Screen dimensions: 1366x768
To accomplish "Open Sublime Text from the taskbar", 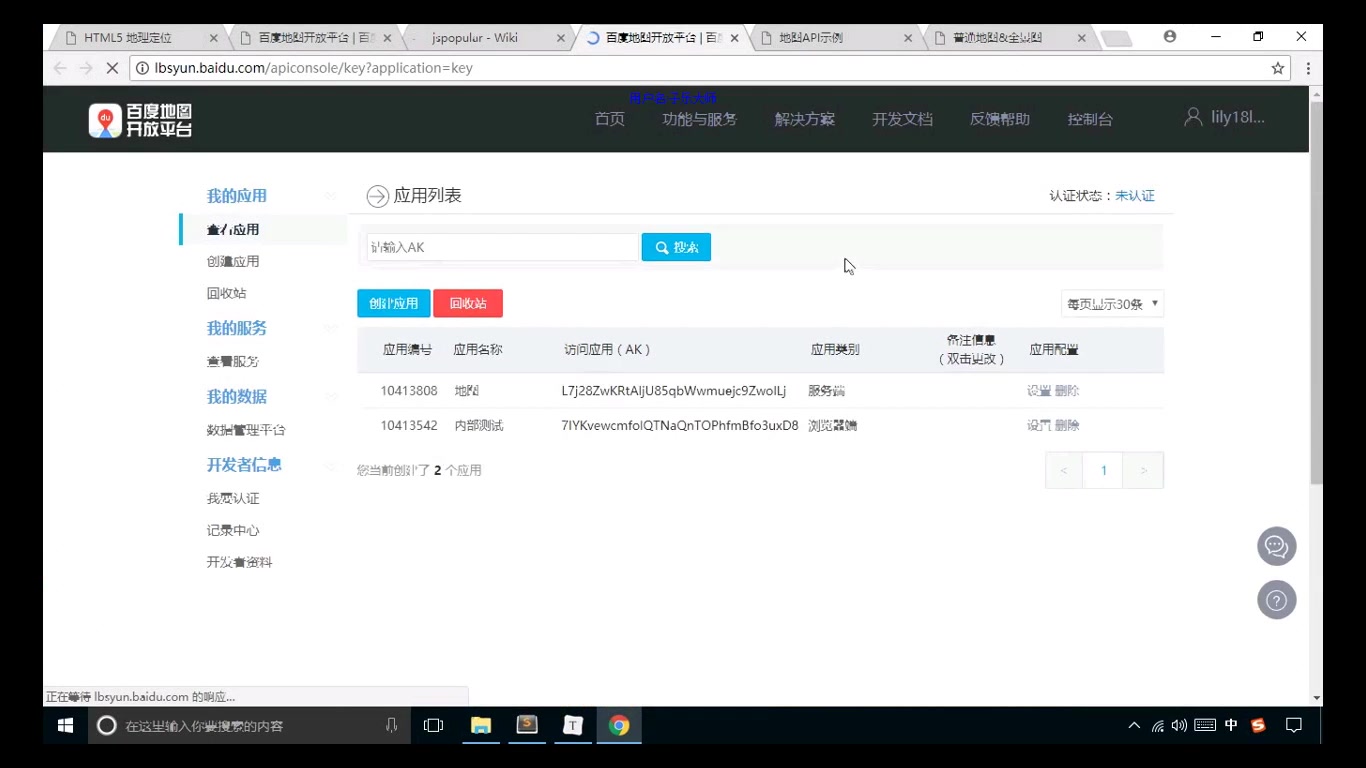I will [527, 725].
